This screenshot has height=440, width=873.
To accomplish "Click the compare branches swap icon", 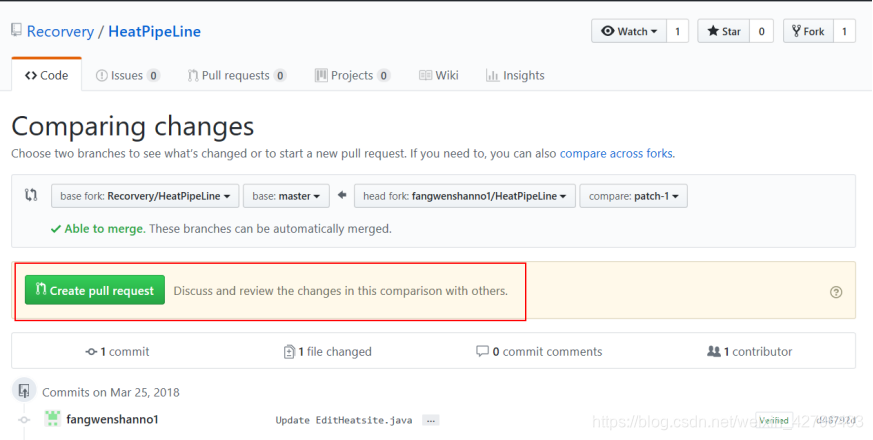I will point(31,195).
